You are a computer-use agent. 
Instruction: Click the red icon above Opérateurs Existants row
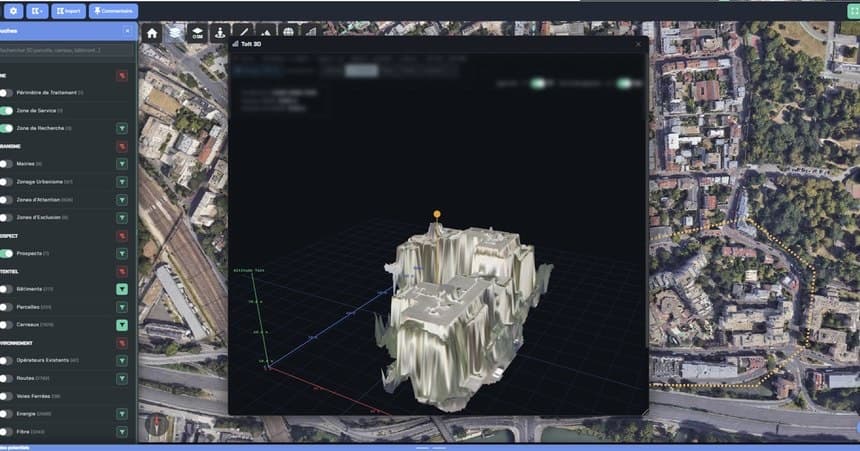tap(122, 343)
